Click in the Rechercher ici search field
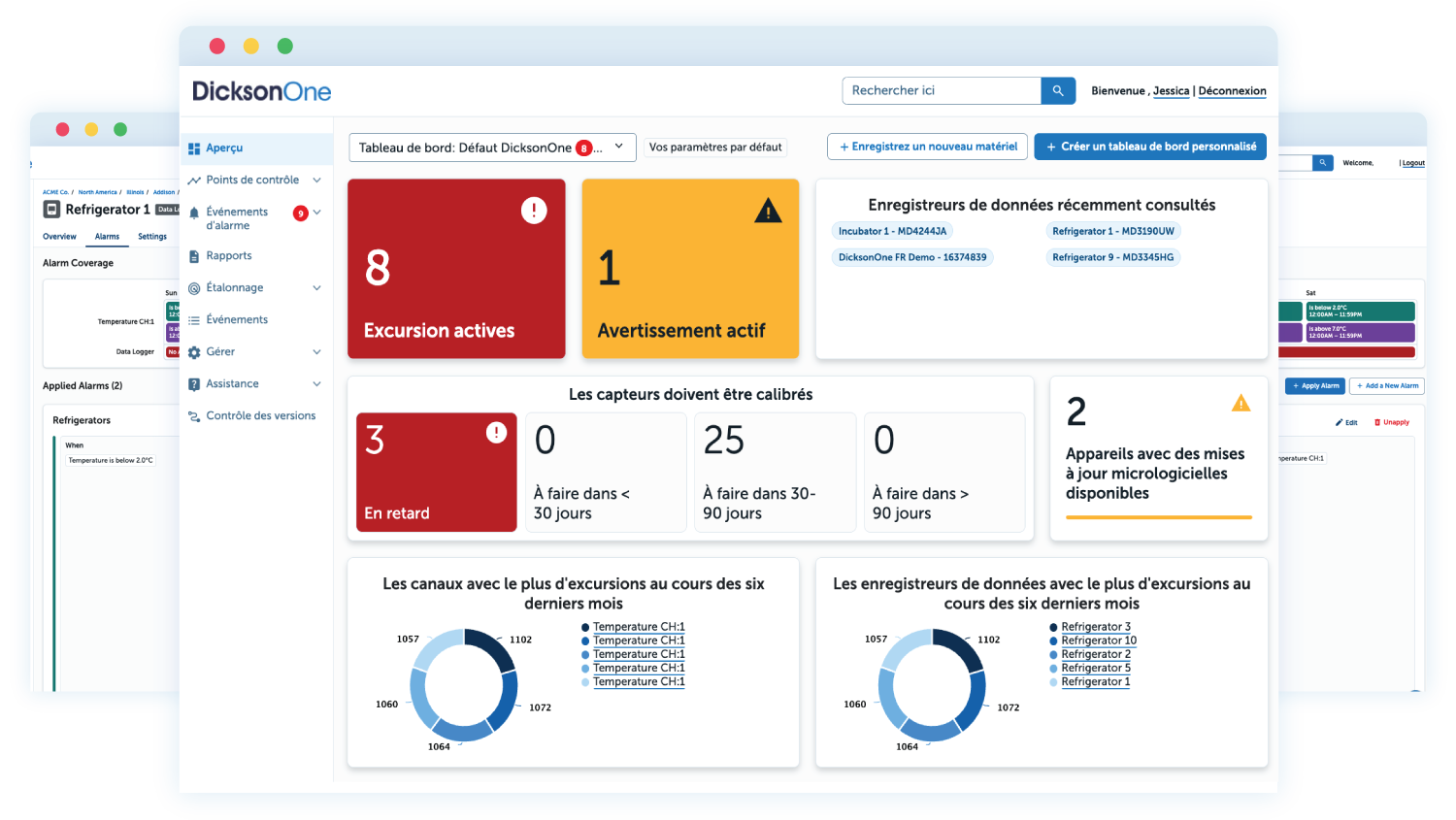Screen dimensions: 1456x820 click(x=941, y=91)
